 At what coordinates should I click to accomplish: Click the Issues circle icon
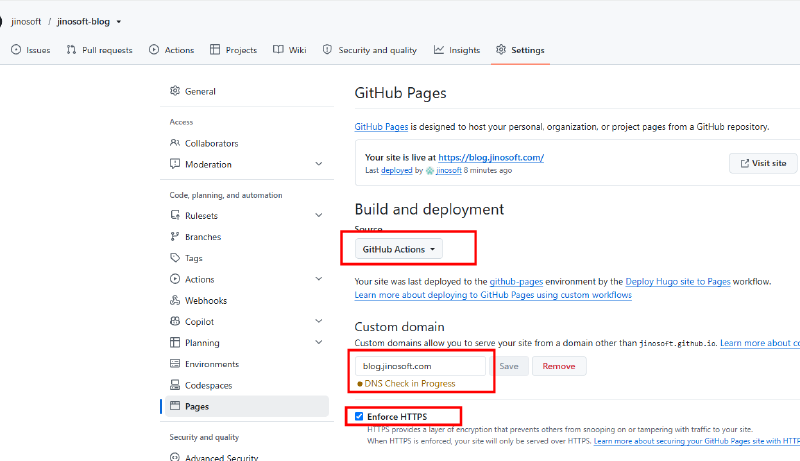coord(16,49)
